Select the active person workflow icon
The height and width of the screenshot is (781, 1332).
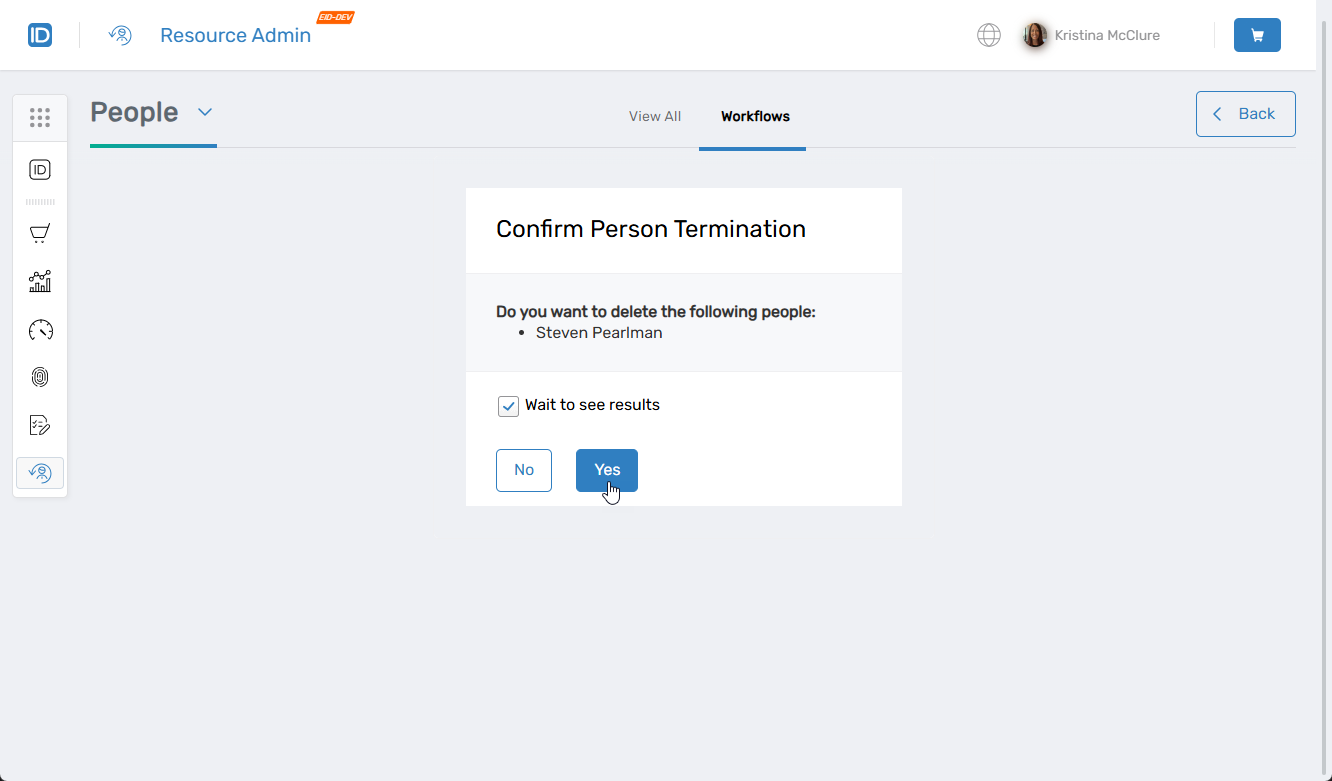tap(40, 472)
